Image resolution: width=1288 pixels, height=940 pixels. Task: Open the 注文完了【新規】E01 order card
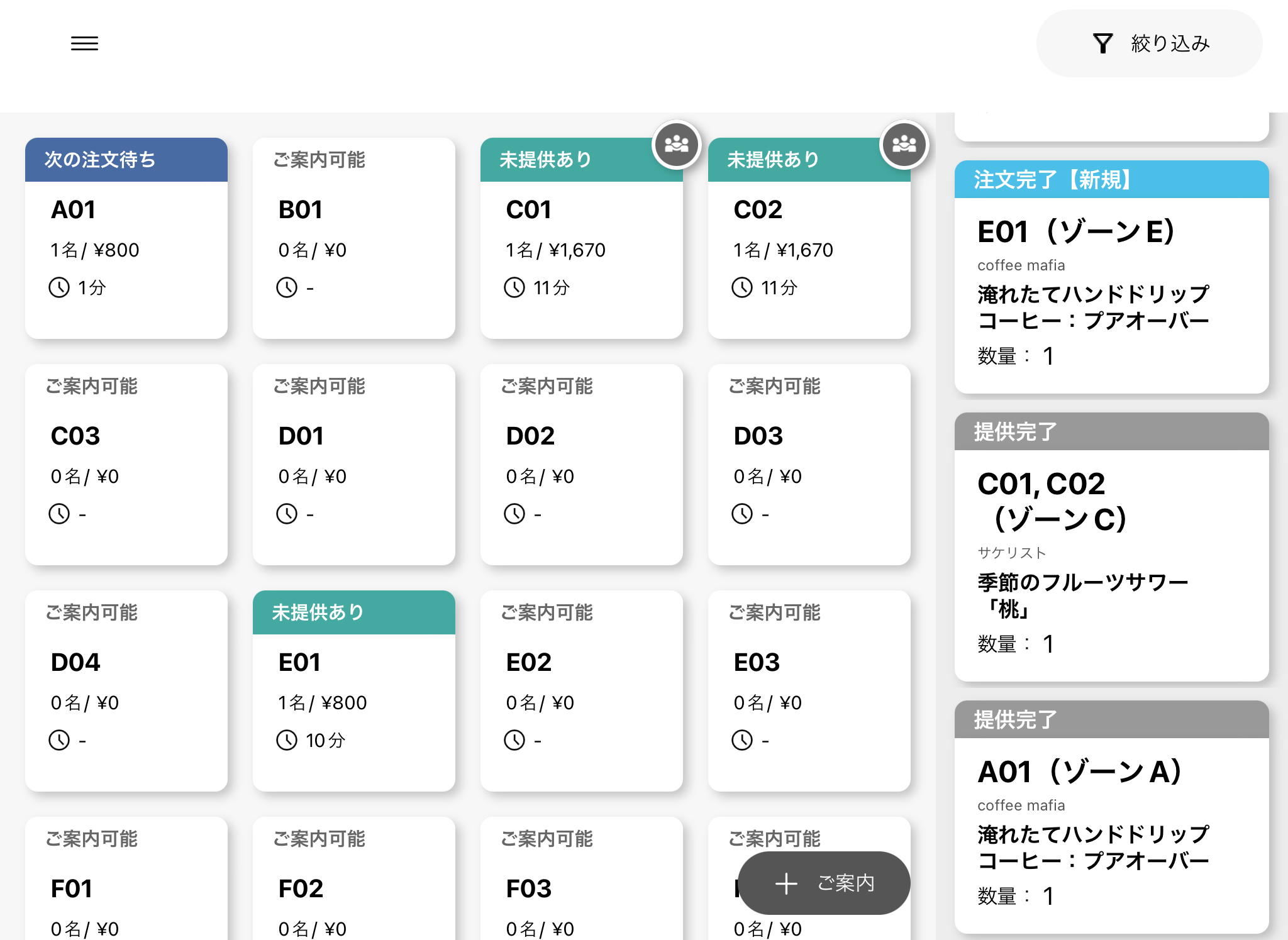[x=1111, y=277]
